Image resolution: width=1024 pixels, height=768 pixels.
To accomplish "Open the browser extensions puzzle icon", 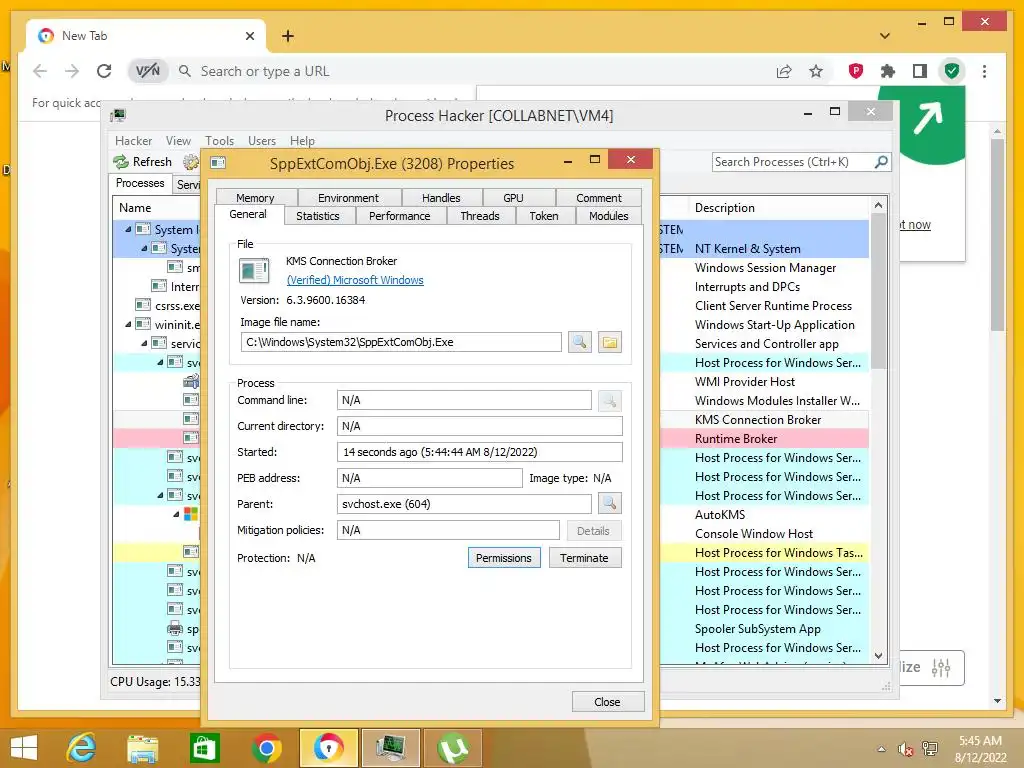I will 888,71.
